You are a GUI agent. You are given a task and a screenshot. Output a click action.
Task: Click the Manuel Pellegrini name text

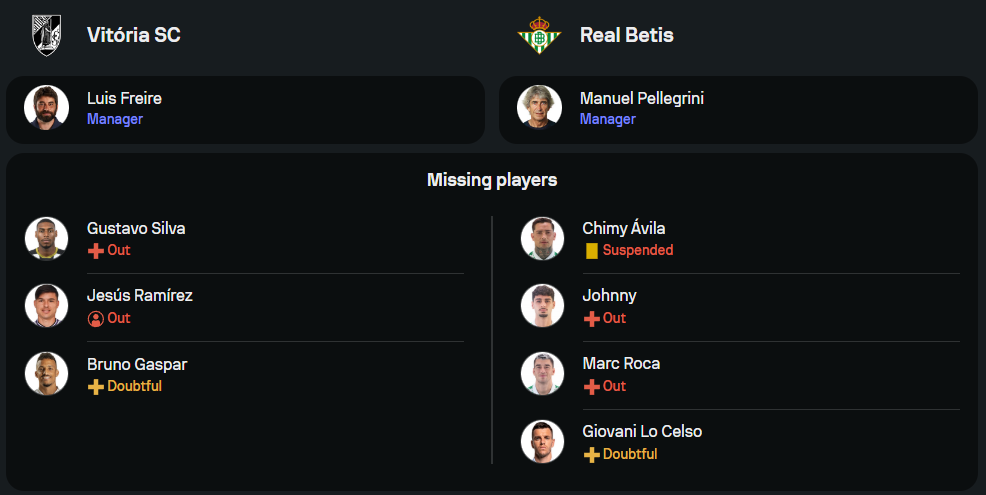(641, 99)
